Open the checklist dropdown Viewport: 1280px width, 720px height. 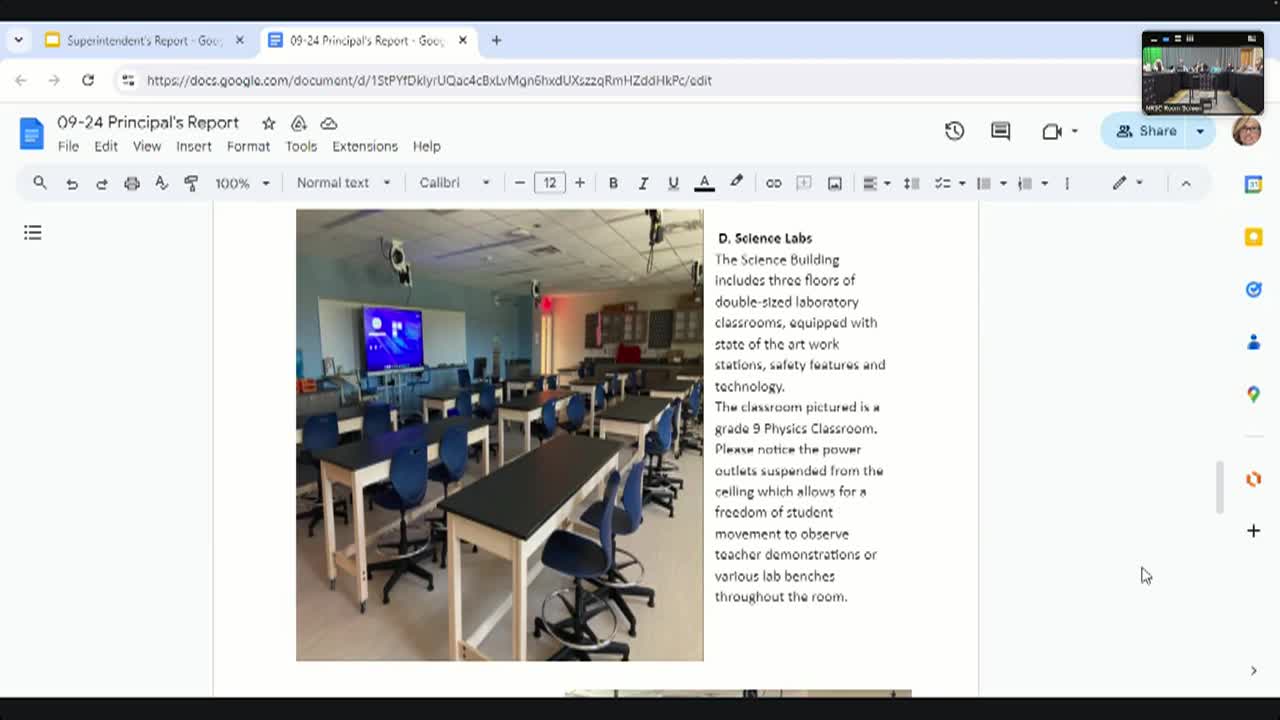point(949,183)
